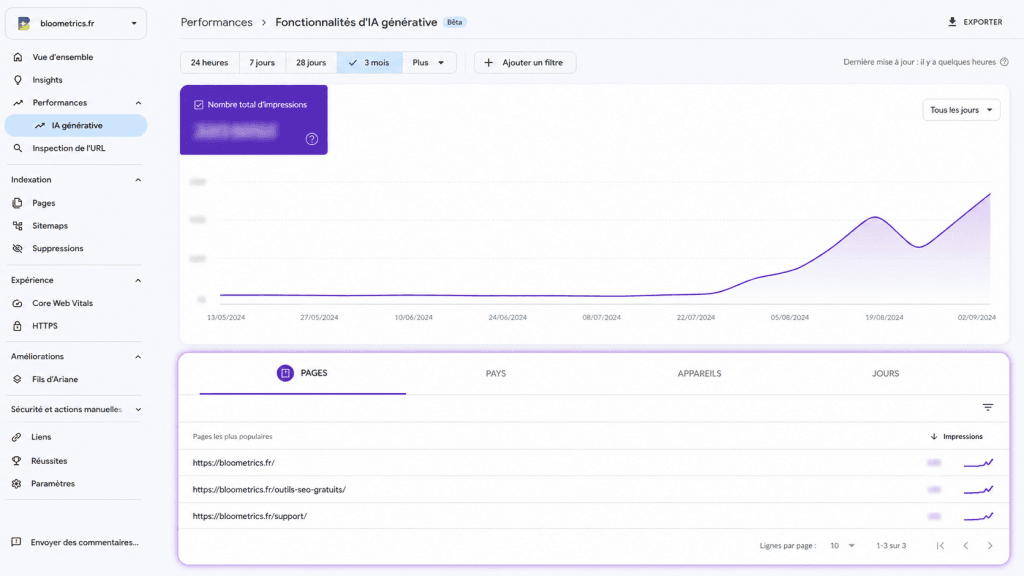The width and height of the screenshot is (1024, 576).
Task: Select the 7 jours range
Action: pos(262,63)
